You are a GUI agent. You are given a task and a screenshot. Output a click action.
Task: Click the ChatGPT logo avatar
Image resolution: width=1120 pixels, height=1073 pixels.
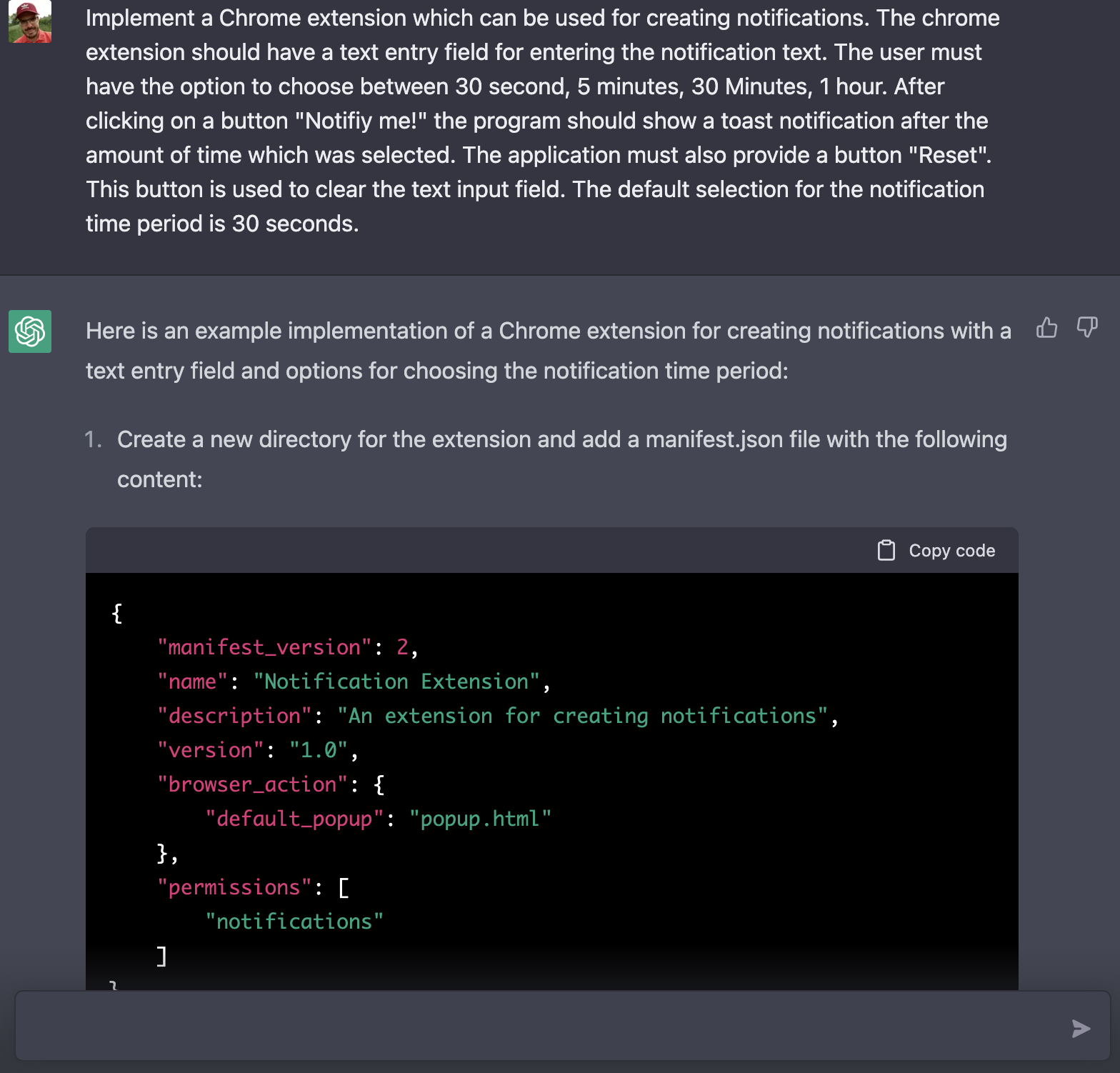click(x=30, y=331)
